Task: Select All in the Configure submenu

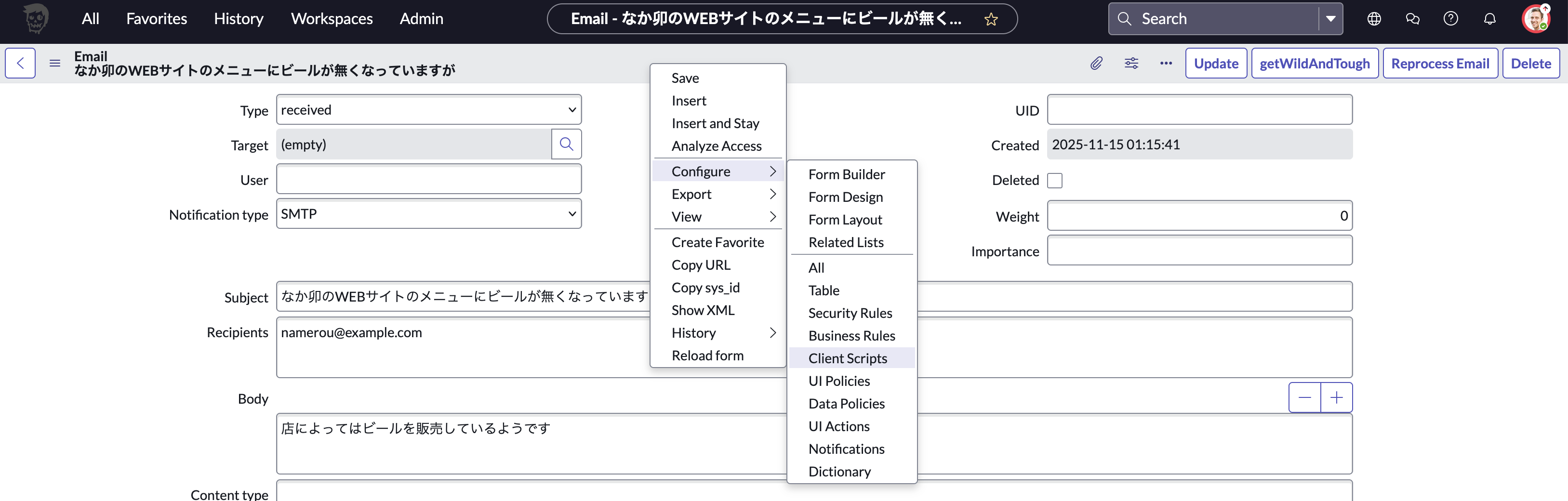Action: (851, 268)
